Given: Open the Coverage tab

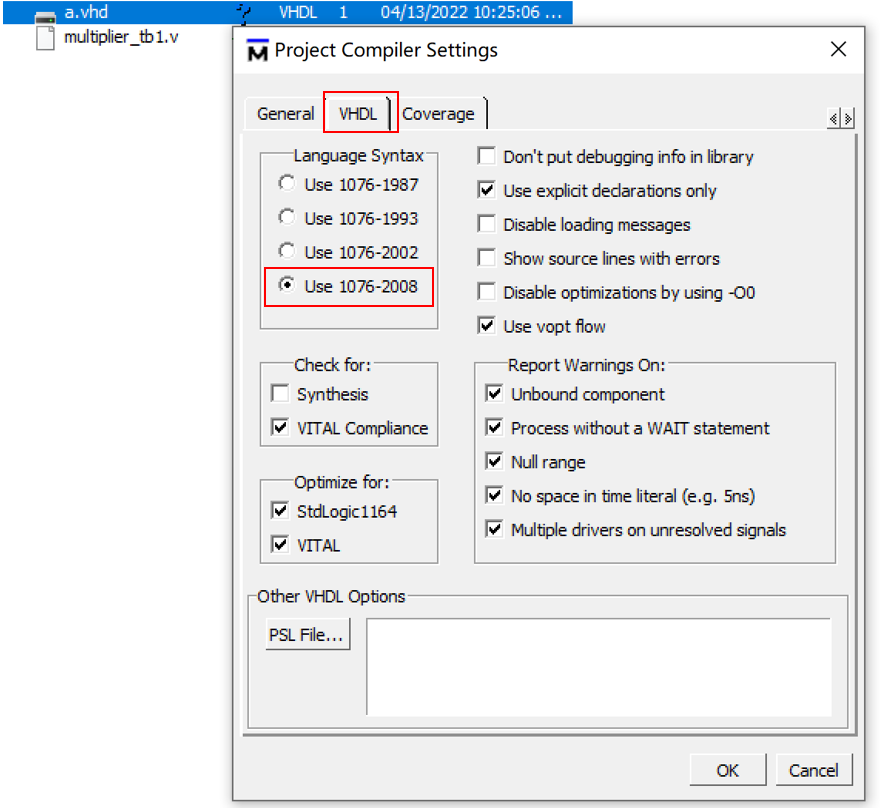Looking at the screenshot, I should pos(439,113).
